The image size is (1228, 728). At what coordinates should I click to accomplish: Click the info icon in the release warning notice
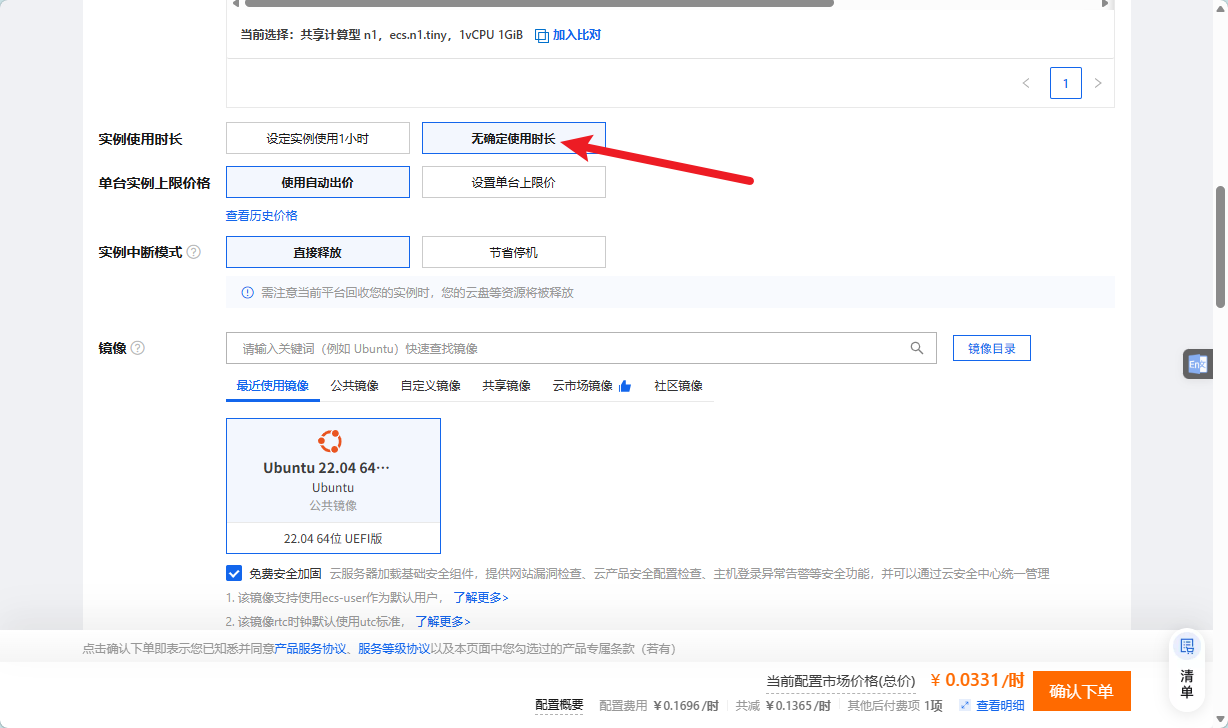pyautogui.click(x=248, y=293)
